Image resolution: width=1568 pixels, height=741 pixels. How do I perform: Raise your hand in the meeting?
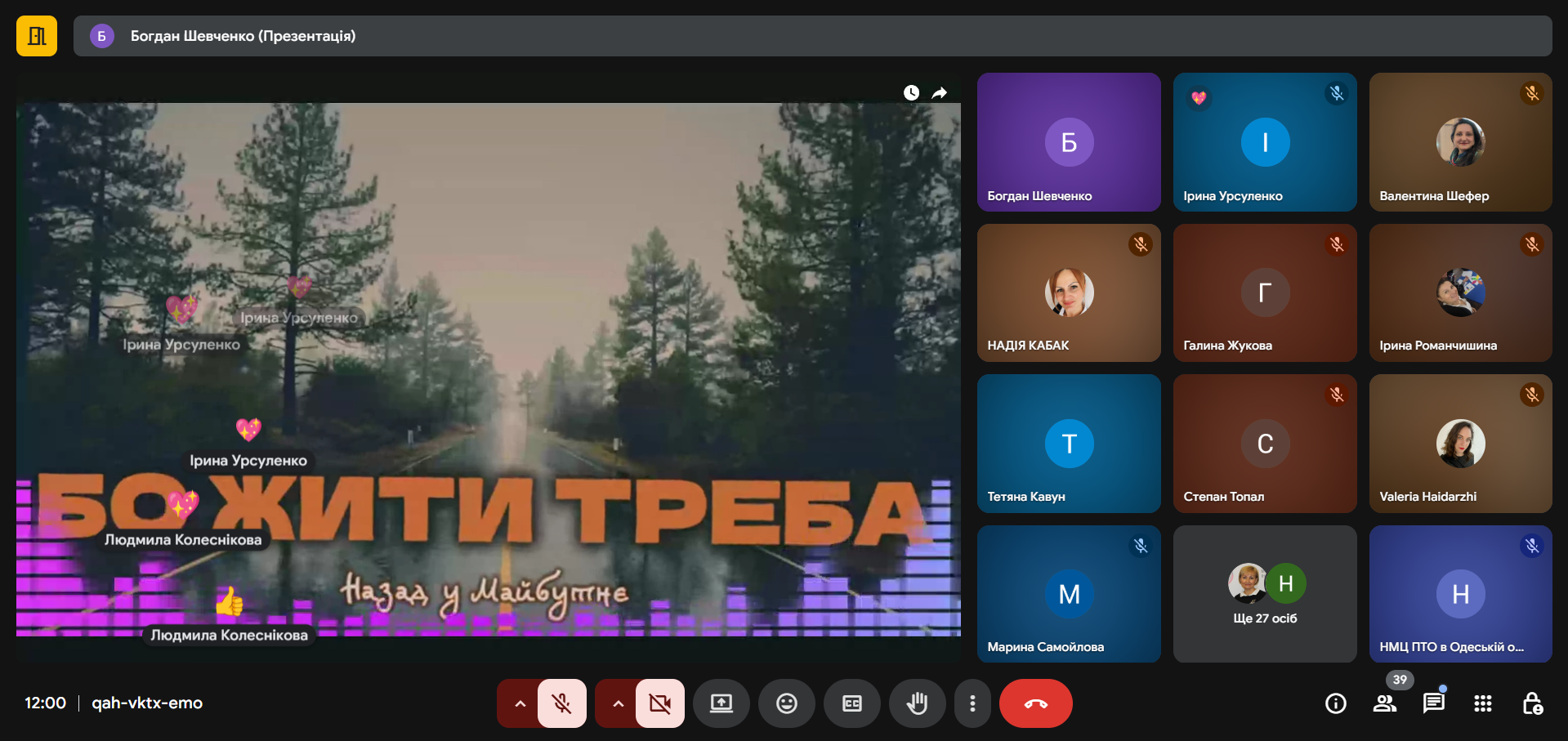tap(917, 703)
